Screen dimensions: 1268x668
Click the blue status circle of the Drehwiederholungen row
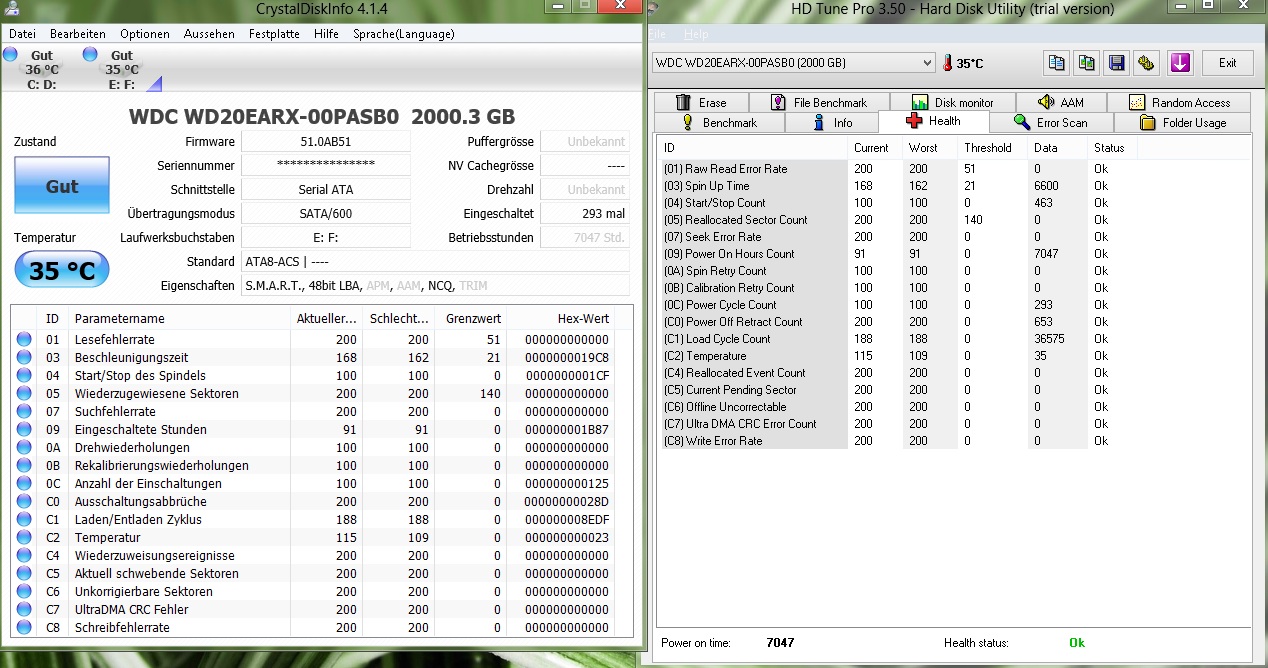point(24,447)
